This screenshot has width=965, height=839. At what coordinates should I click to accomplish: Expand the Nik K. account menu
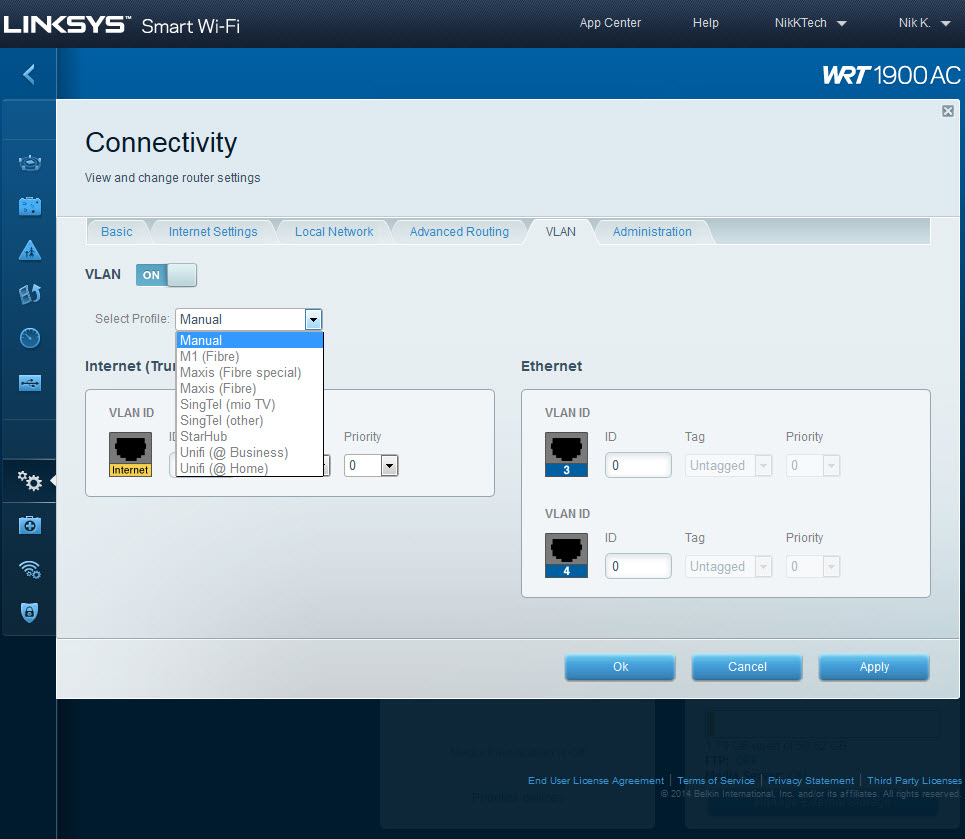pos(924,23)
